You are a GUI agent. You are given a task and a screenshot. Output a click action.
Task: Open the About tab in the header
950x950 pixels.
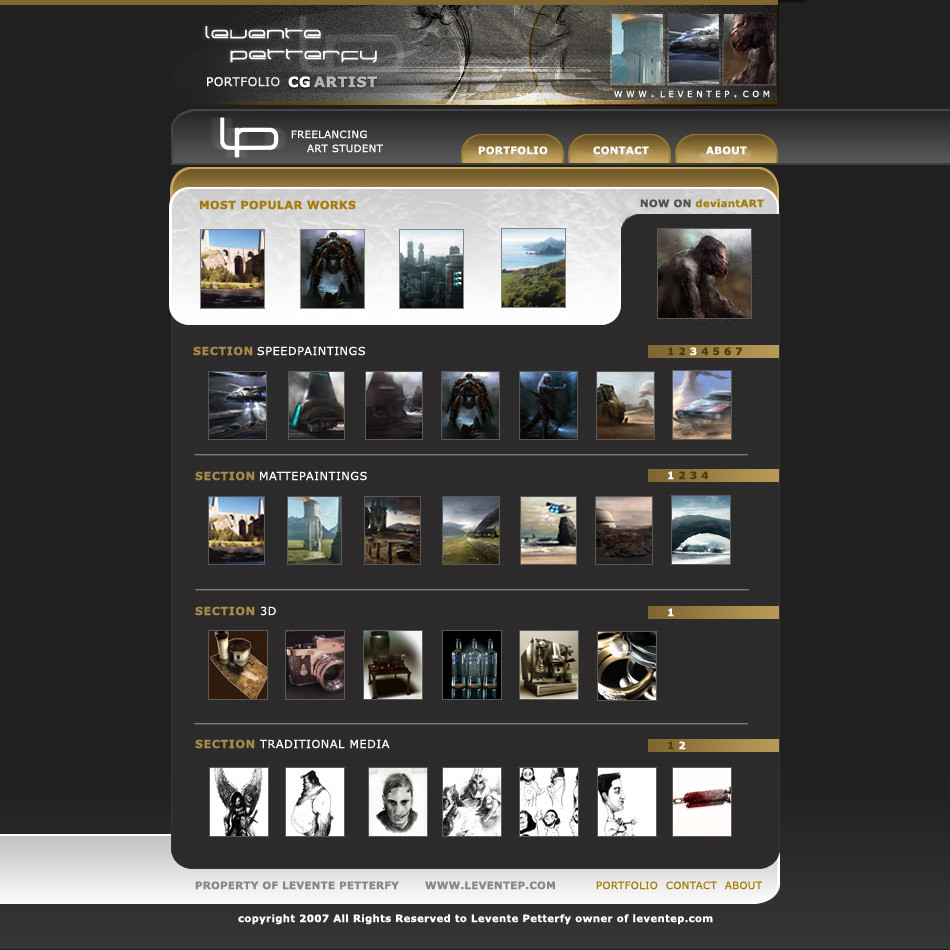(x=726, y=150)
